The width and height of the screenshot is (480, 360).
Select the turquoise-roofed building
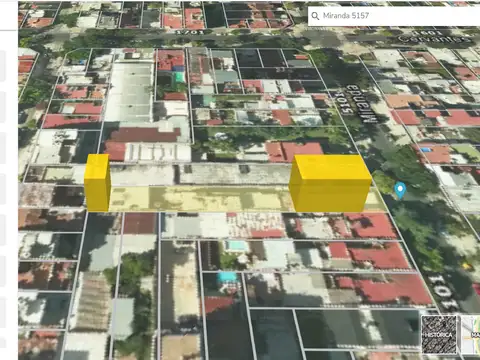179,77
